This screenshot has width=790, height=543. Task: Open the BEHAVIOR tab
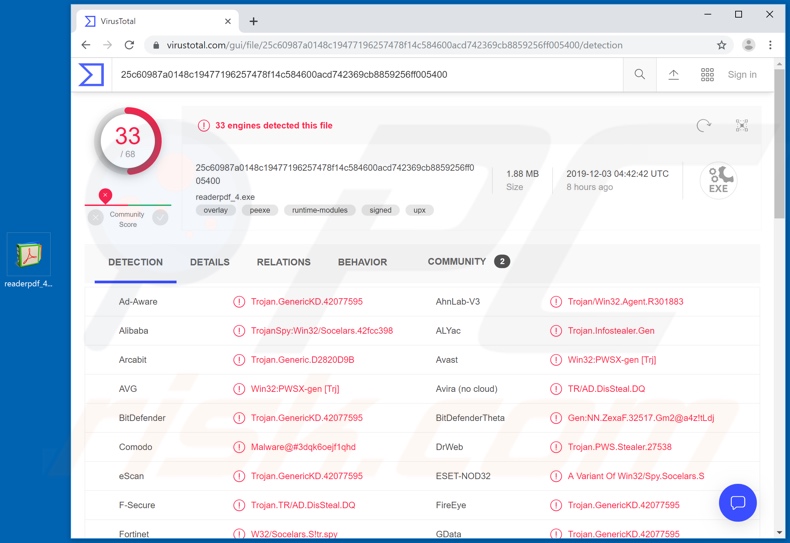[362, 262]
